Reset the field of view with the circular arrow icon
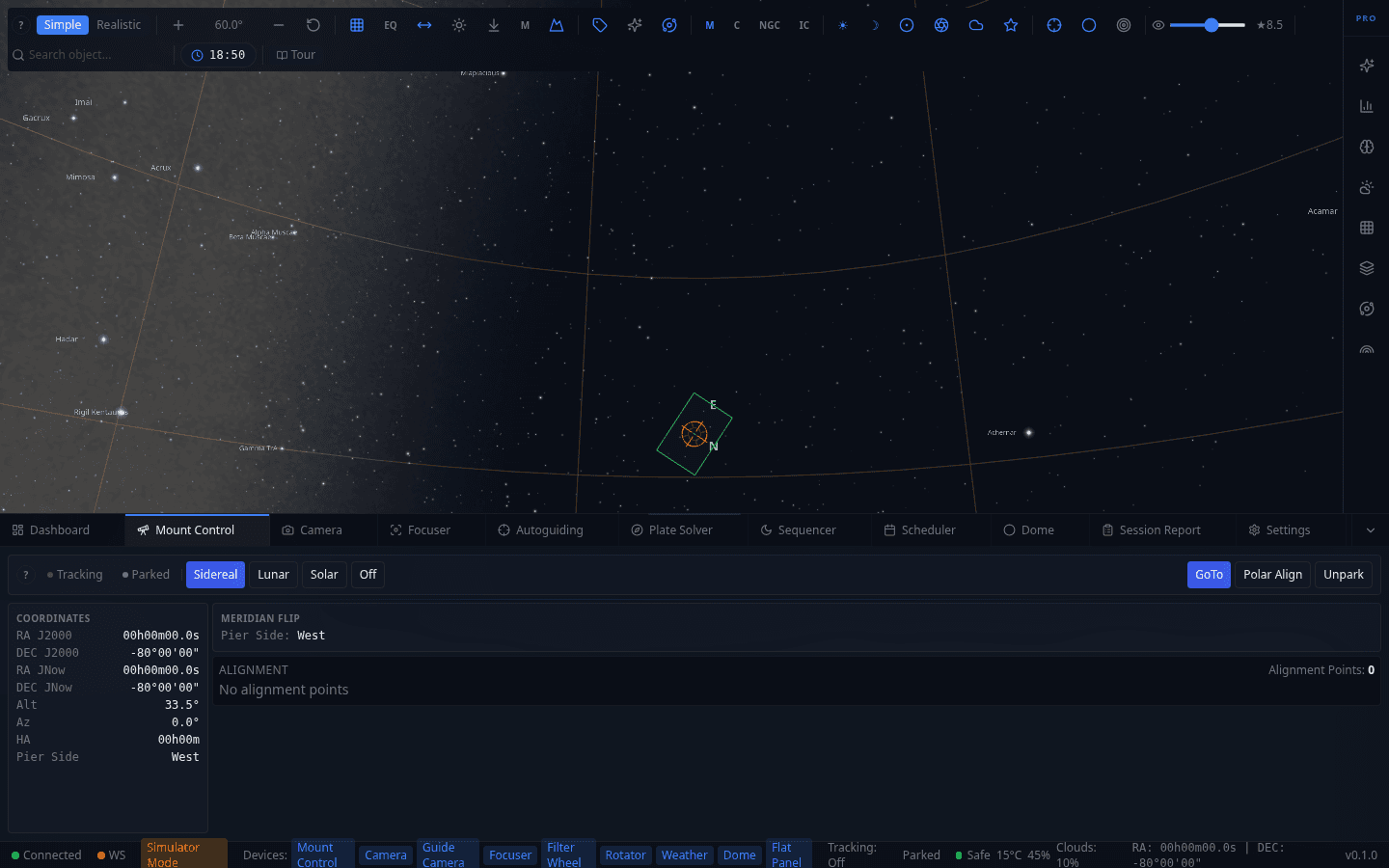 point(313,25)
